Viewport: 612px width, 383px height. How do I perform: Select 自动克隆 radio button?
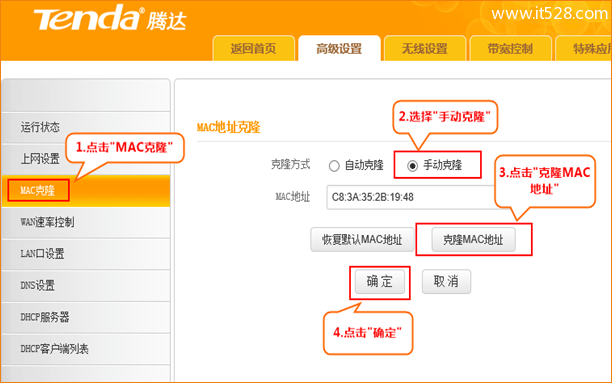[334, 166]
